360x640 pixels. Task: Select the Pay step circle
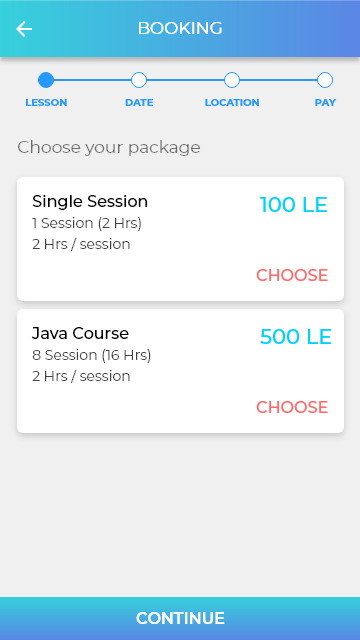click(325, 80)
